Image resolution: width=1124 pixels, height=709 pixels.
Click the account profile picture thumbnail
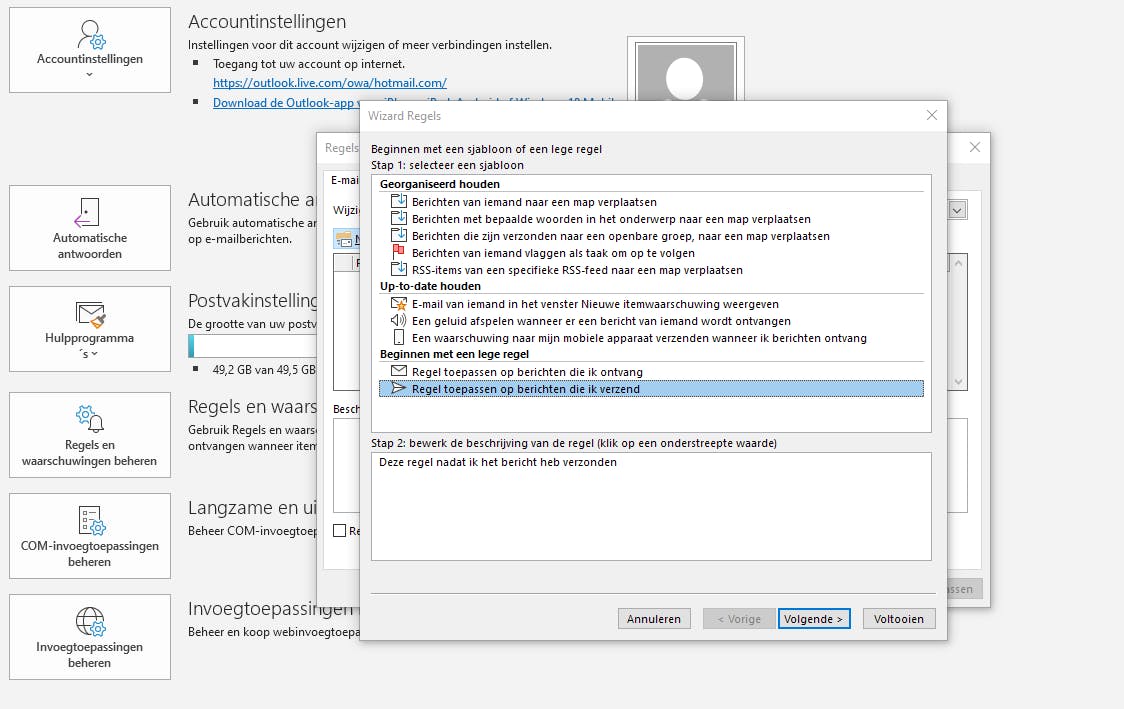pos(685,70)
